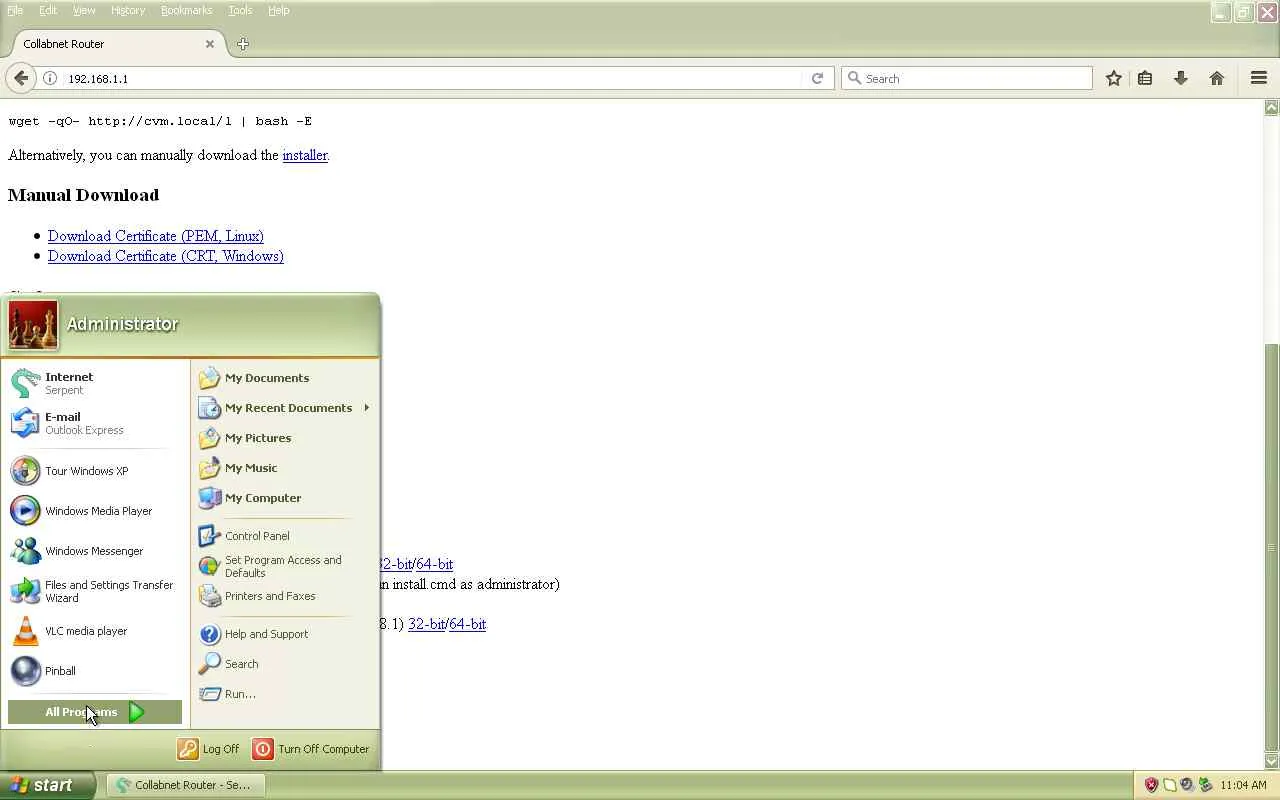Click the scrollbar down arrow
Viewport: 1280px width, 800px height.
click(1272, 761)
